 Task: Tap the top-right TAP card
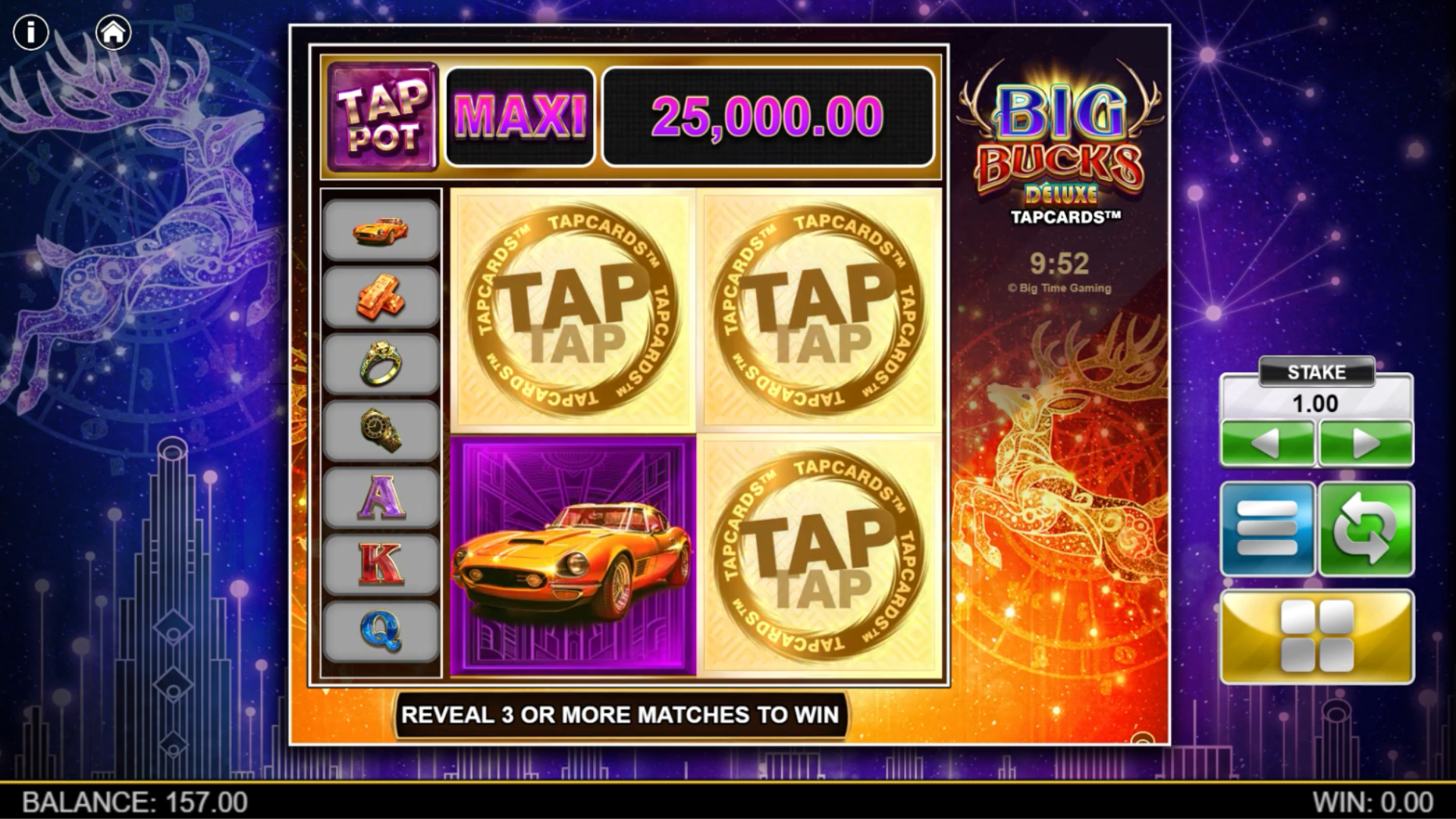819,311
